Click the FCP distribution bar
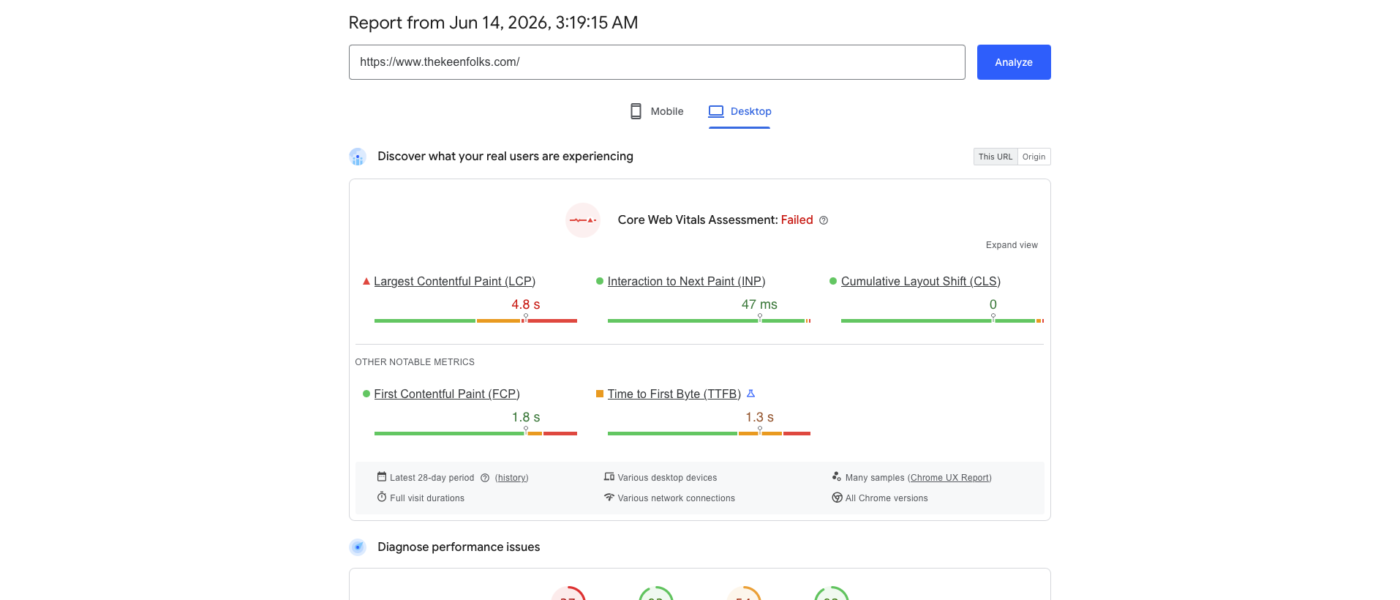The height and width of the screenshot is (600, 1400). 476,433
